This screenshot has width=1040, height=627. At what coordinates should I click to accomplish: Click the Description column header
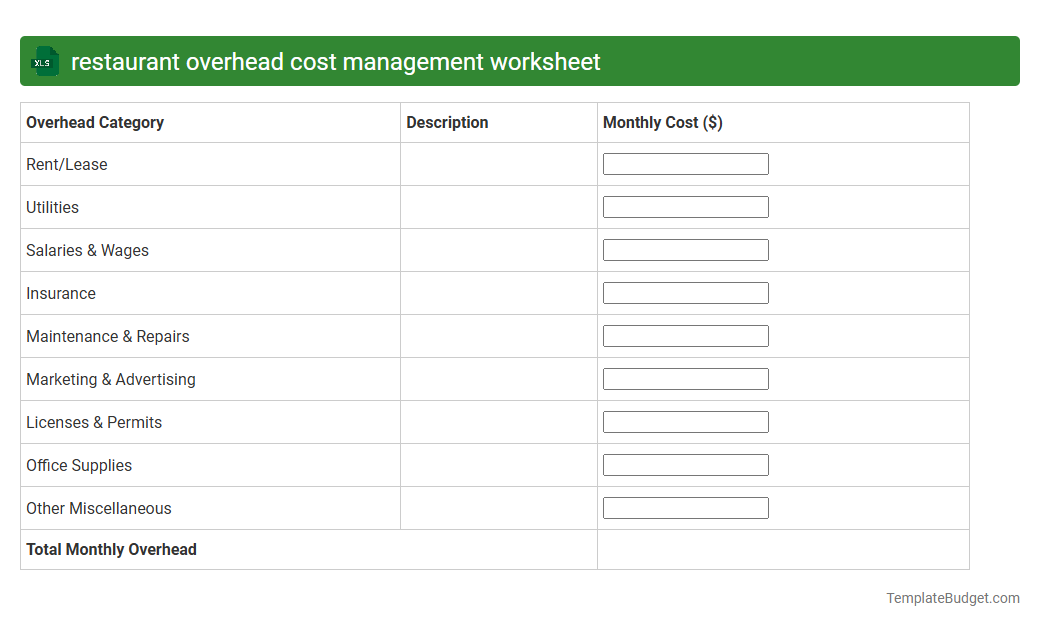point(447,122)
